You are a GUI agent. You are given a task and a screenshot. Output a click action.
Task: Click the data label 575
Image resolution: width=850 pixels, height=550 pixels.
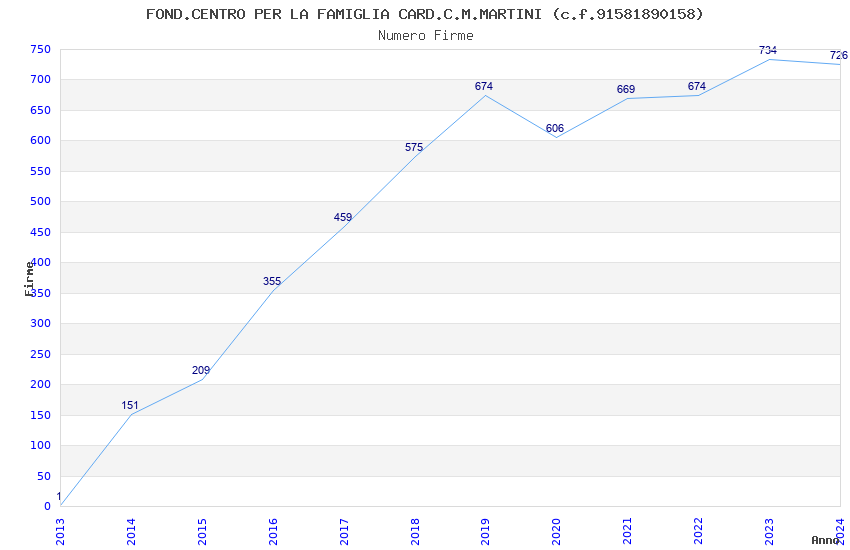(x=414, y=147)
